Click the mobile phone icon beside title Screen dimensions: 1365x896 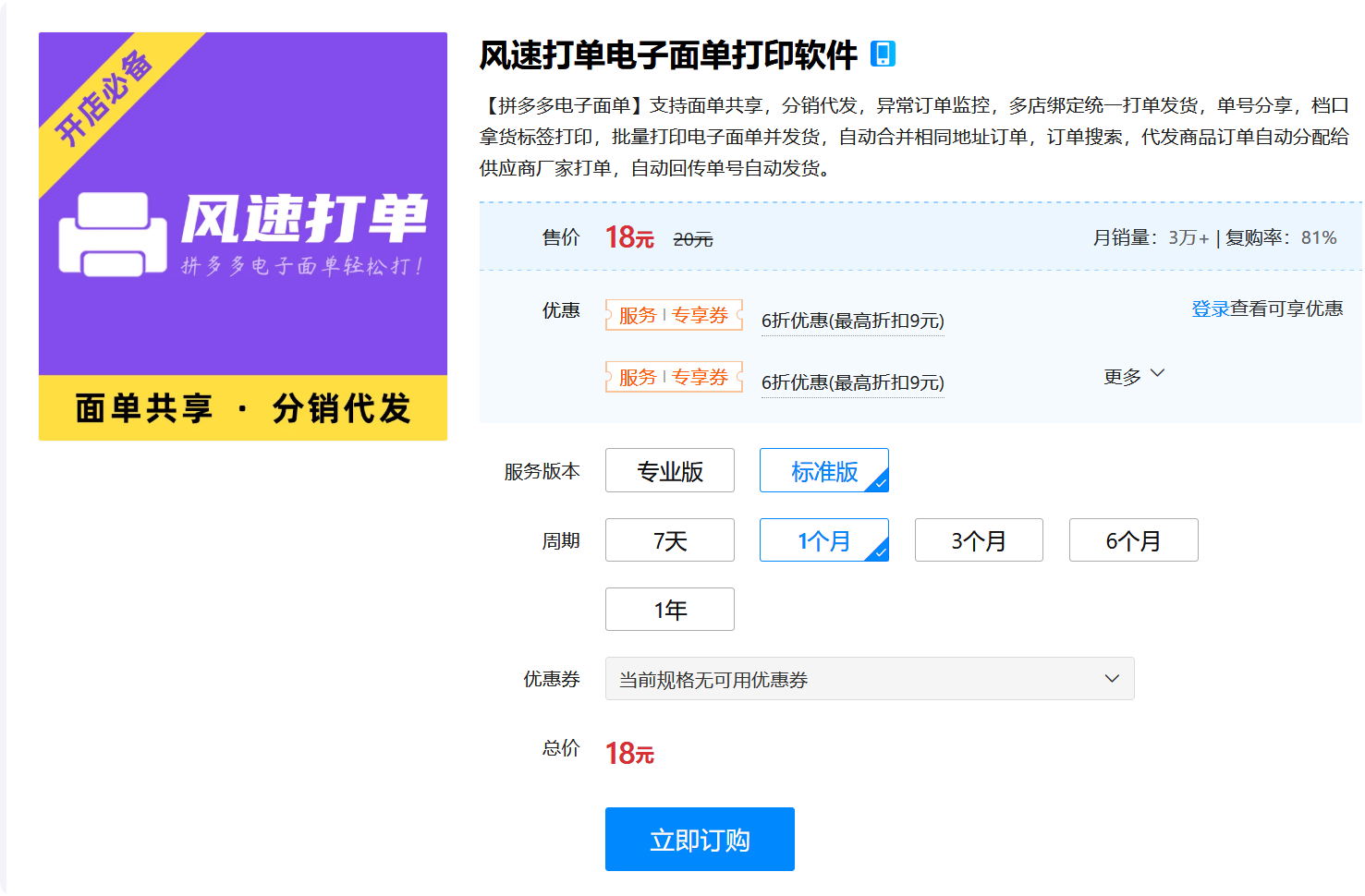[x=883, y=54]
